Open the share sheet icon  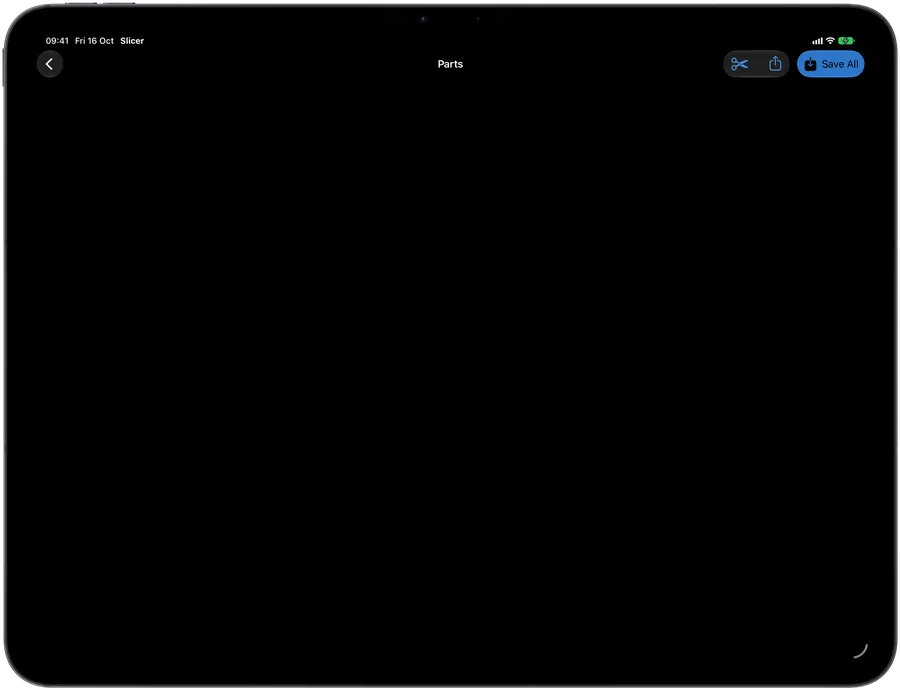point(775,64)
